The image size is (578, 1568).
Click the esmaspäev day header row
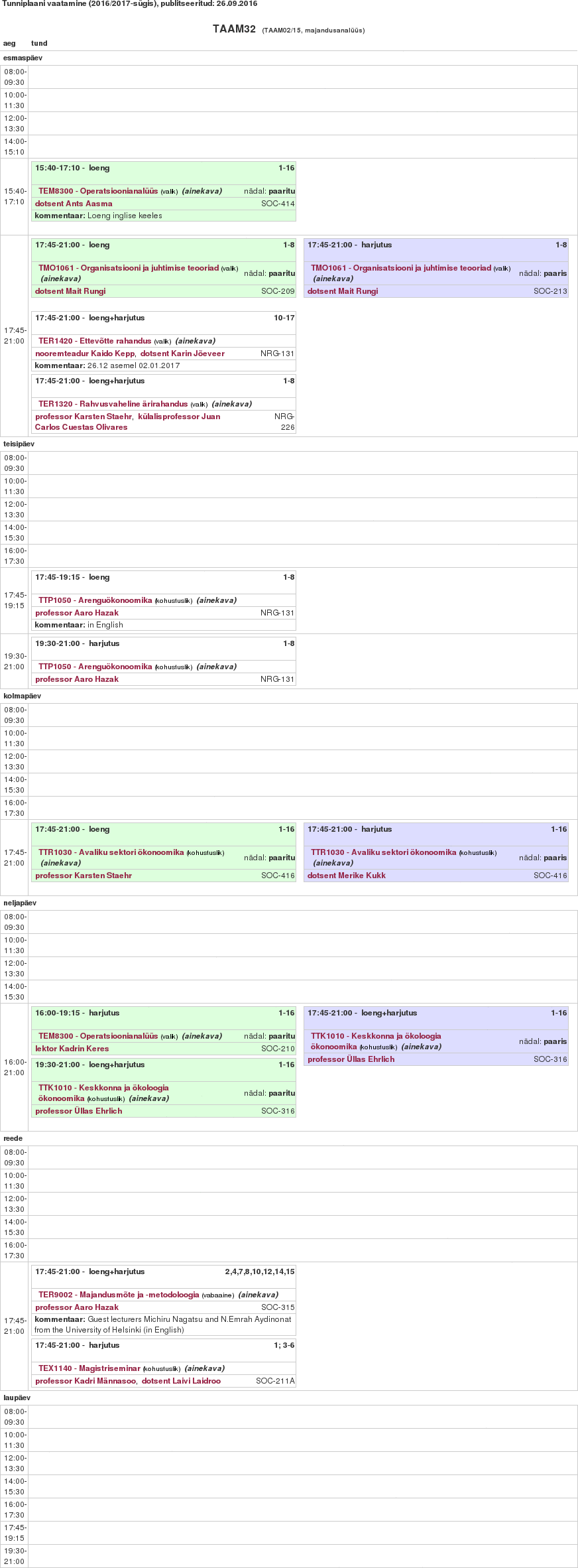pos(23,58)
